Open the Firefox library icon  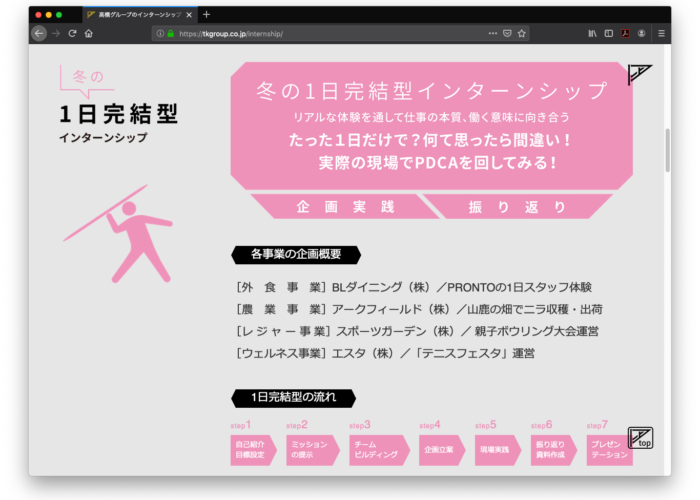(592, 33)
